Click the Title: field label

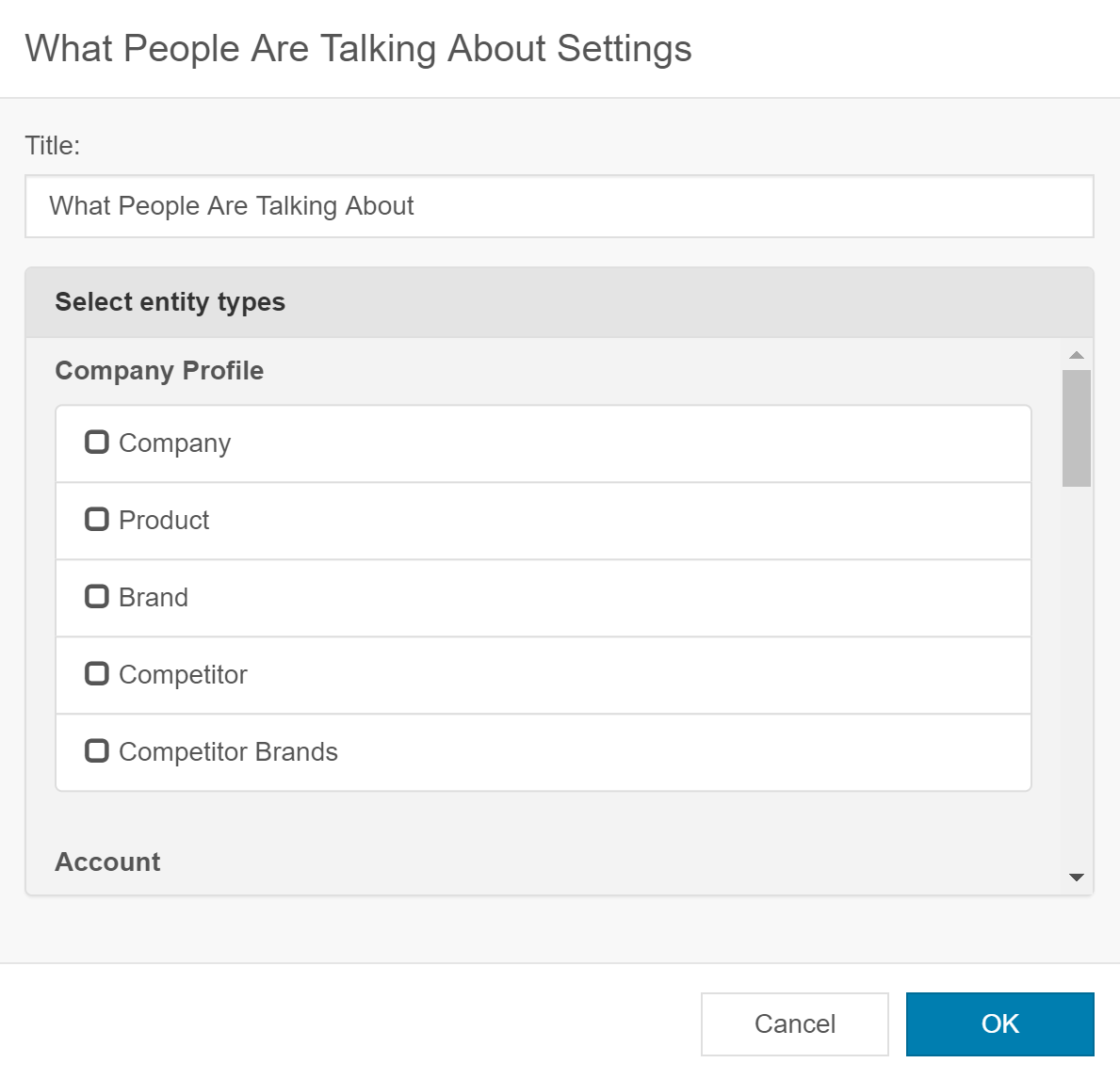[53, 146]
